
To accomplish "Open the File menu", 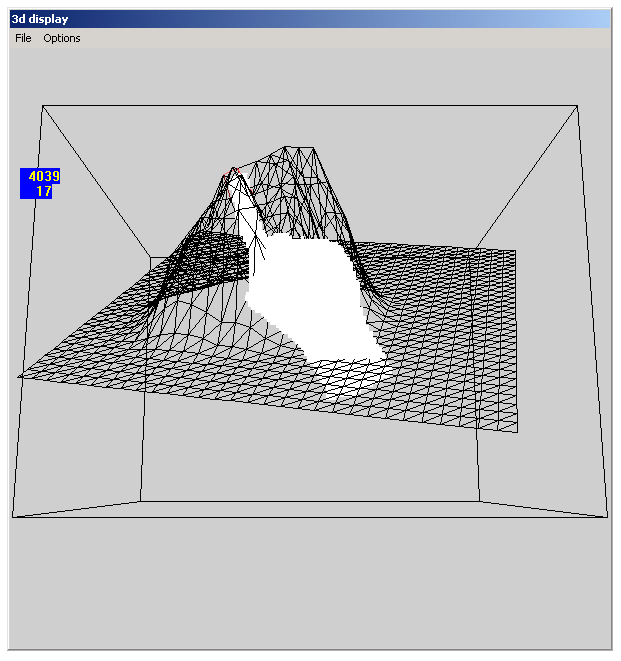I will pos(23,38).
